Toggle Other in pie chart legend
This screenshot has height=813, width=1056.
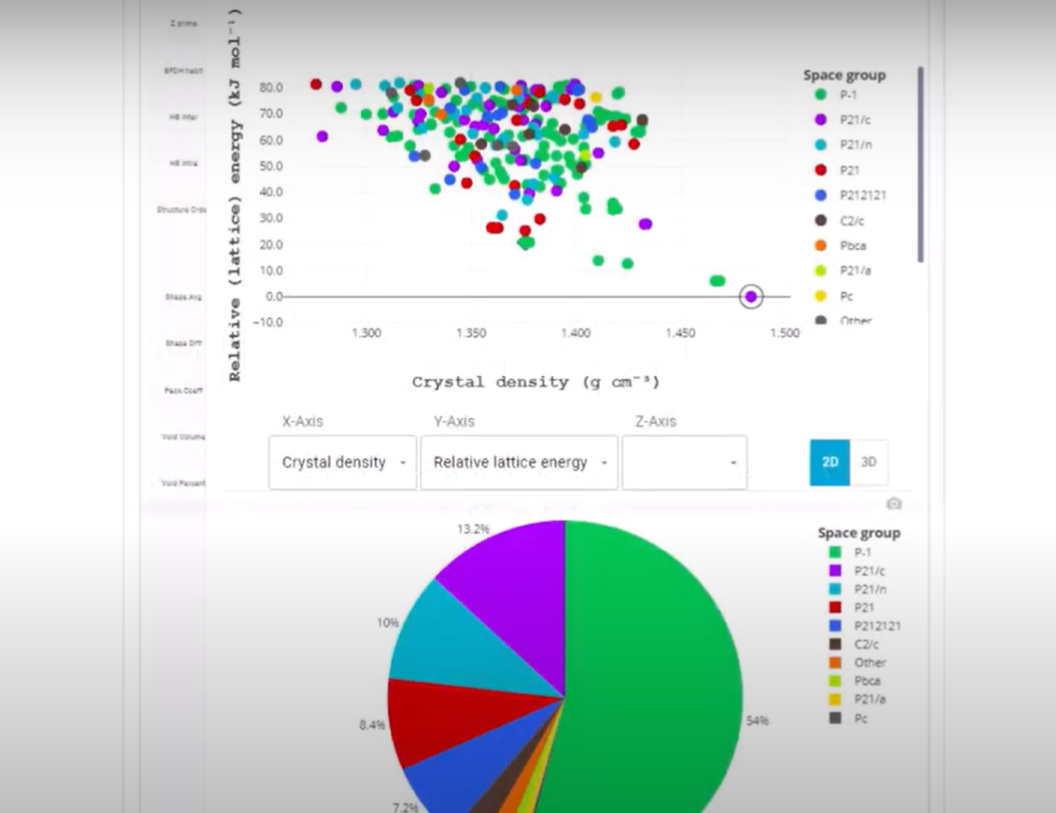[857, 663]
